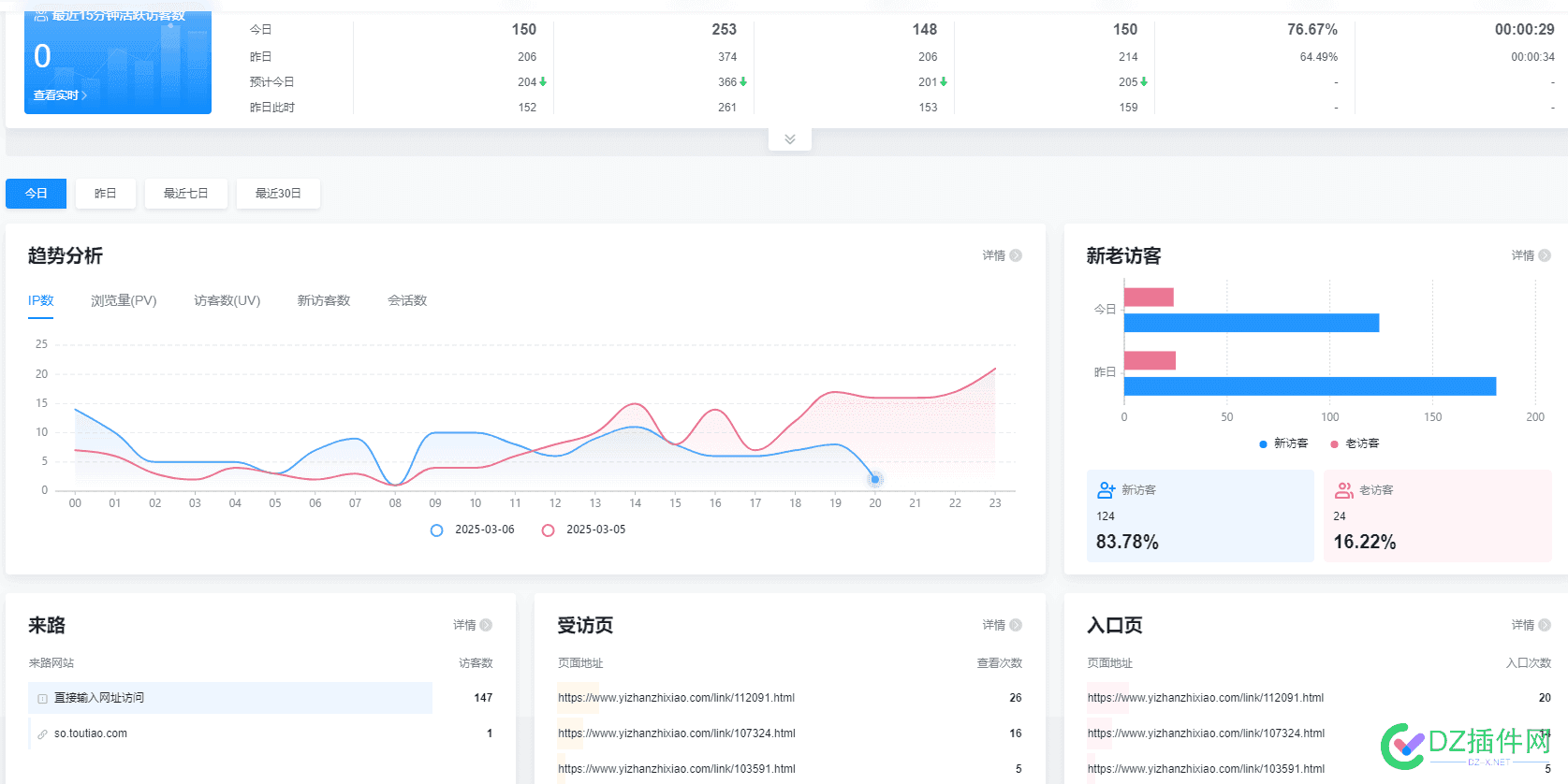
Task: Open 107324.html link in 入口页
Action: 1206,733
